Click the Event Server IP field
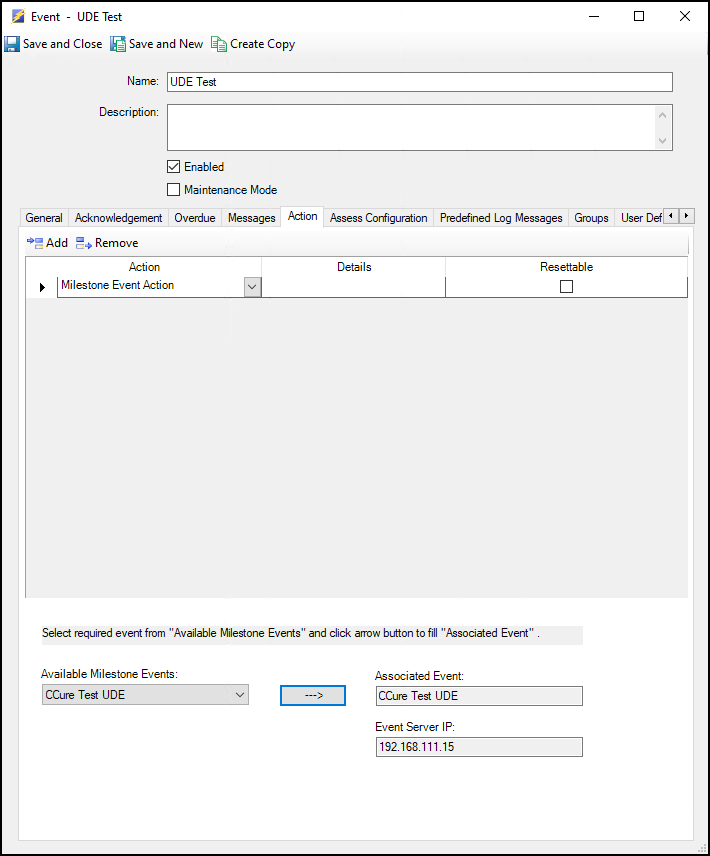710x856 pixels. click(x=479, y=747)
